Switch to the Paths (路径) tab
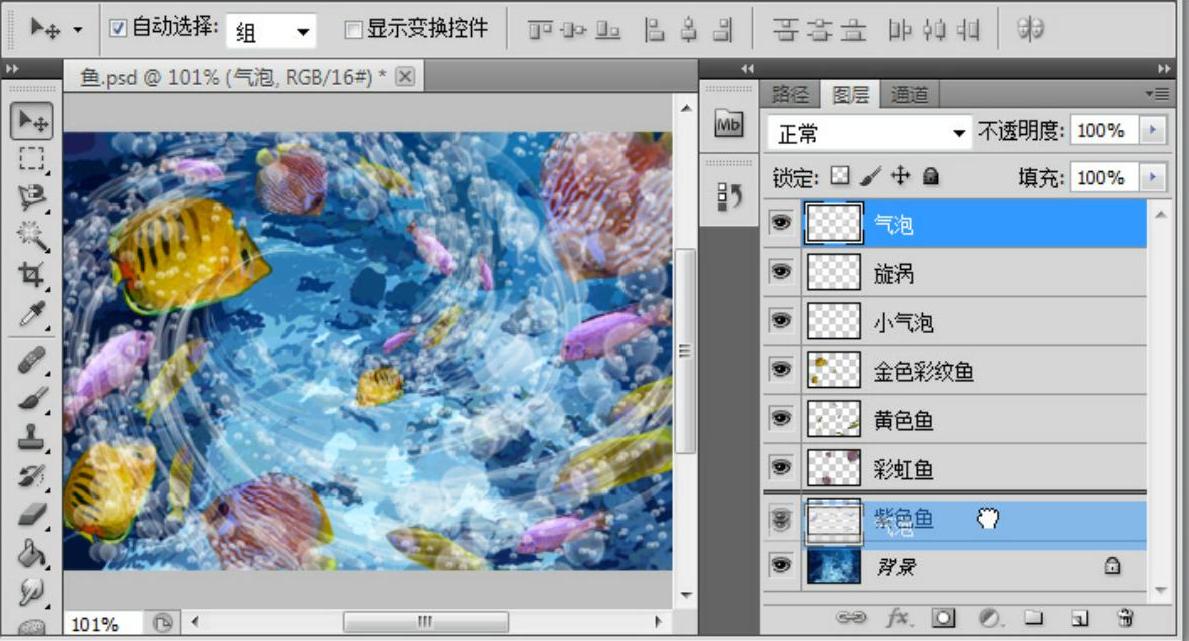 pos(790,95)
